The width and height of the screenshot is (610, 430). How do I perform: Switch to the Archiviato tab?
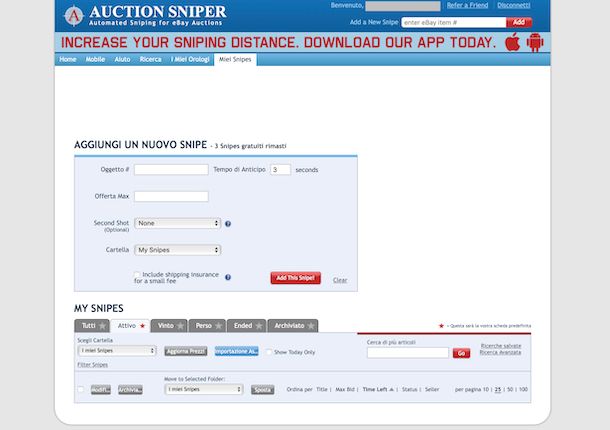pos(293,326)
